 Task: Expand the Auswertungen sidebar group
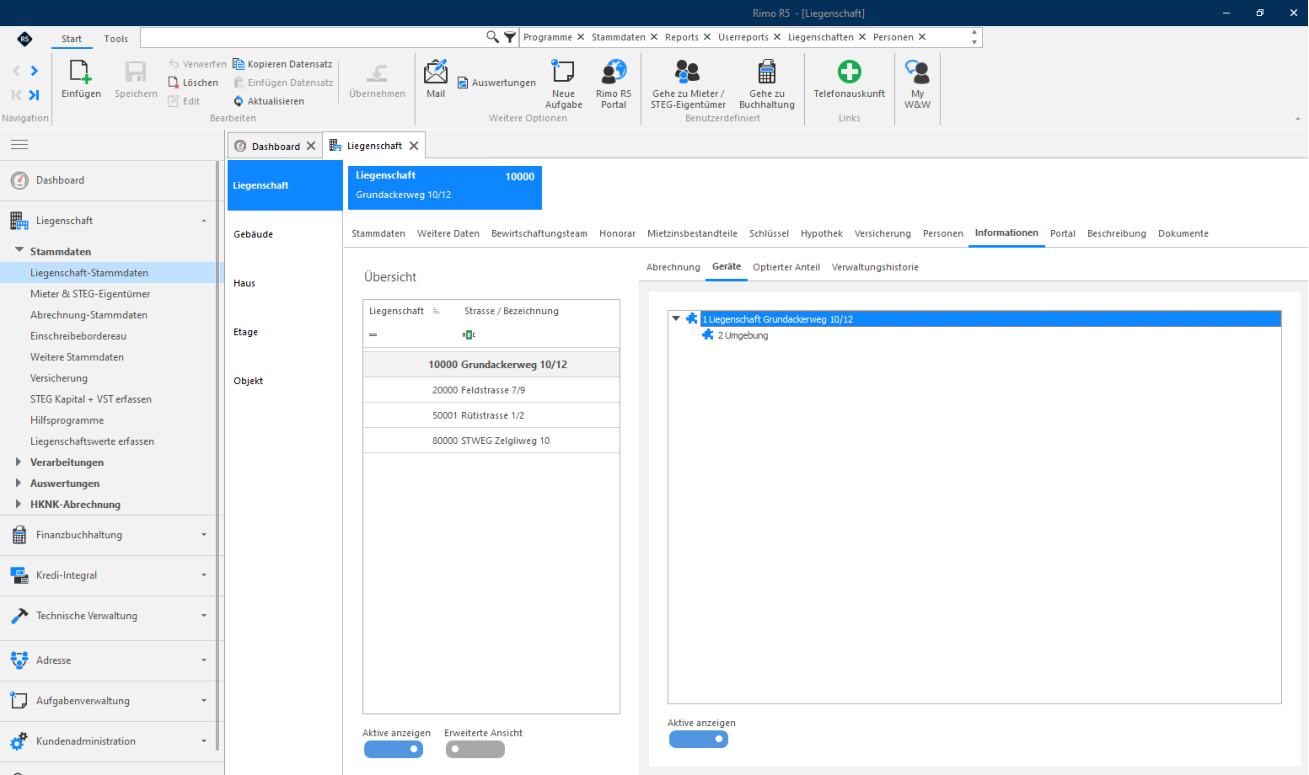(x=20, y=483)
